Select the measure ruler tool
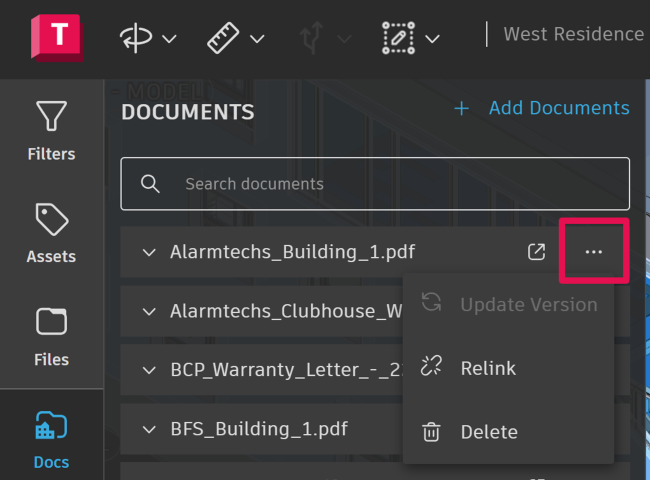Image resolution: width=650 pixels, height=480 pixels. (x=222, y=38)
